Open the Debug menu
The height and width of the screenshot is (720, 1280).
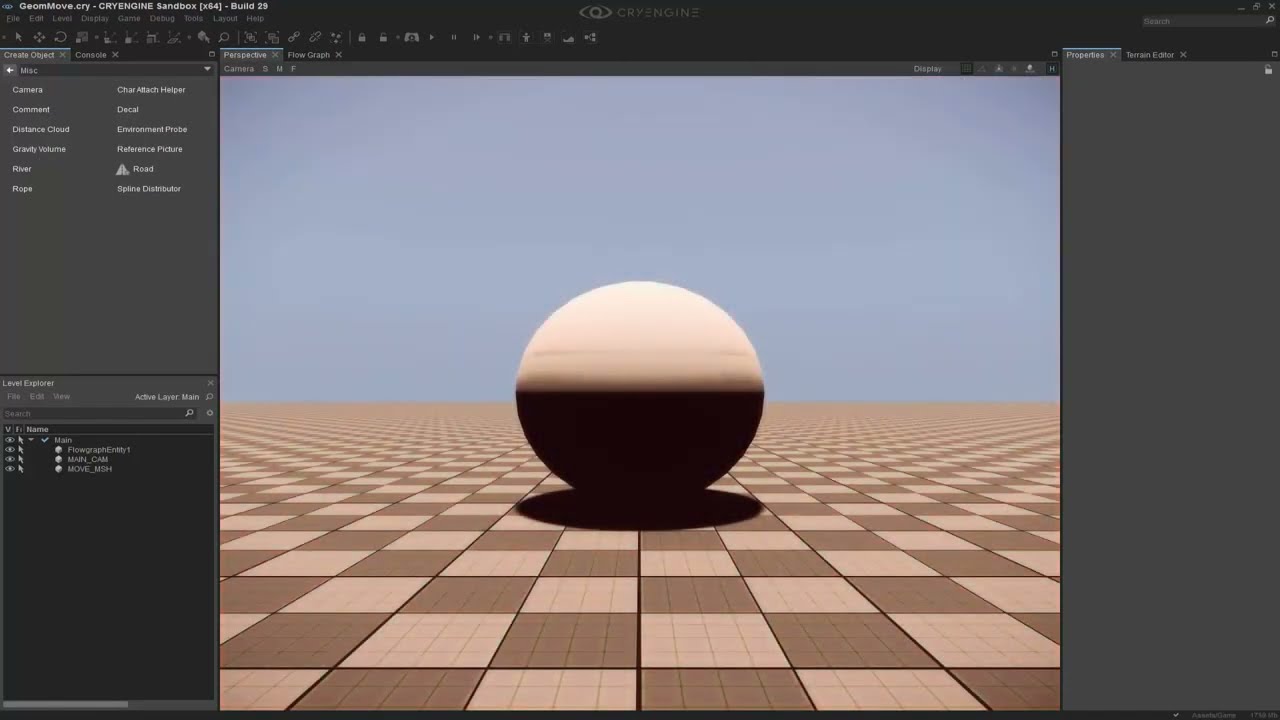click(x=162, y=19)
